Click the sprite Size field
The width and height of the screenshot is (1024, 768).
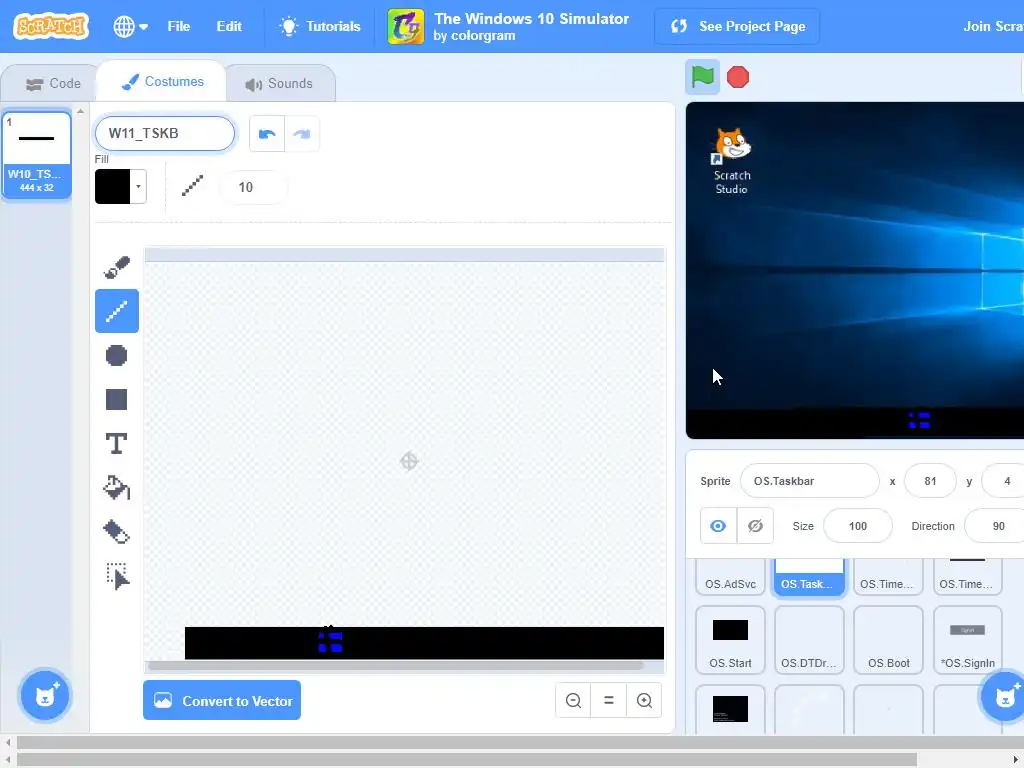857,526
